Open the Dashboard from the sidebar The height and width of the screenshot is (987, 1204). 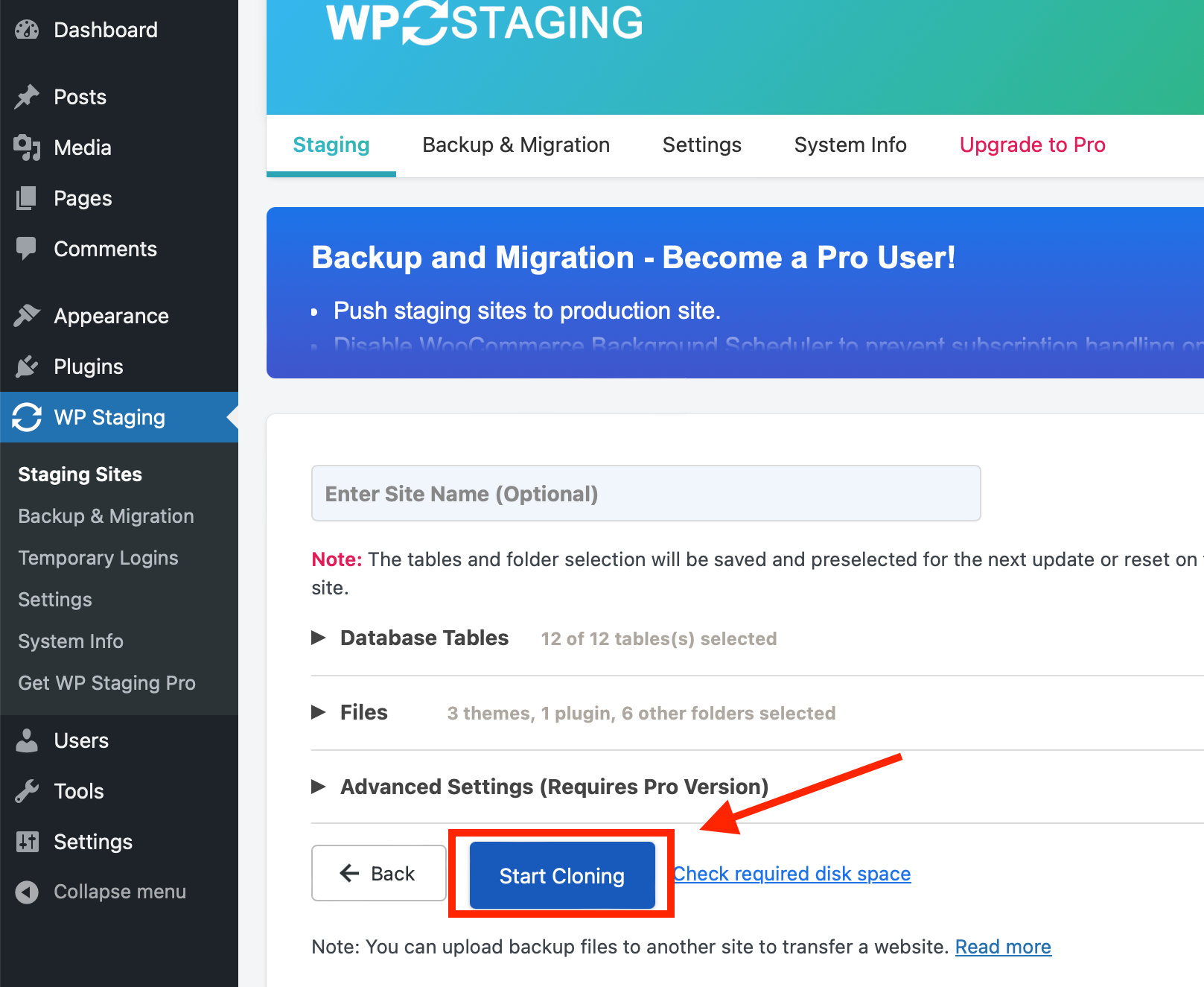coord(26,30)
